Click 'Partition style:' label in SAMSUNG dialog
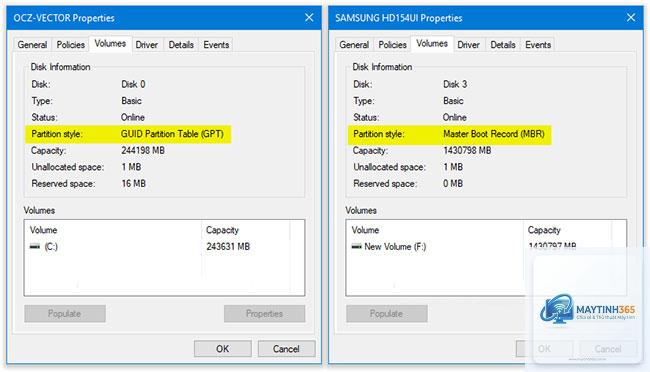Image resolution: width=650 pixels, height=372 pixels. 378,134
